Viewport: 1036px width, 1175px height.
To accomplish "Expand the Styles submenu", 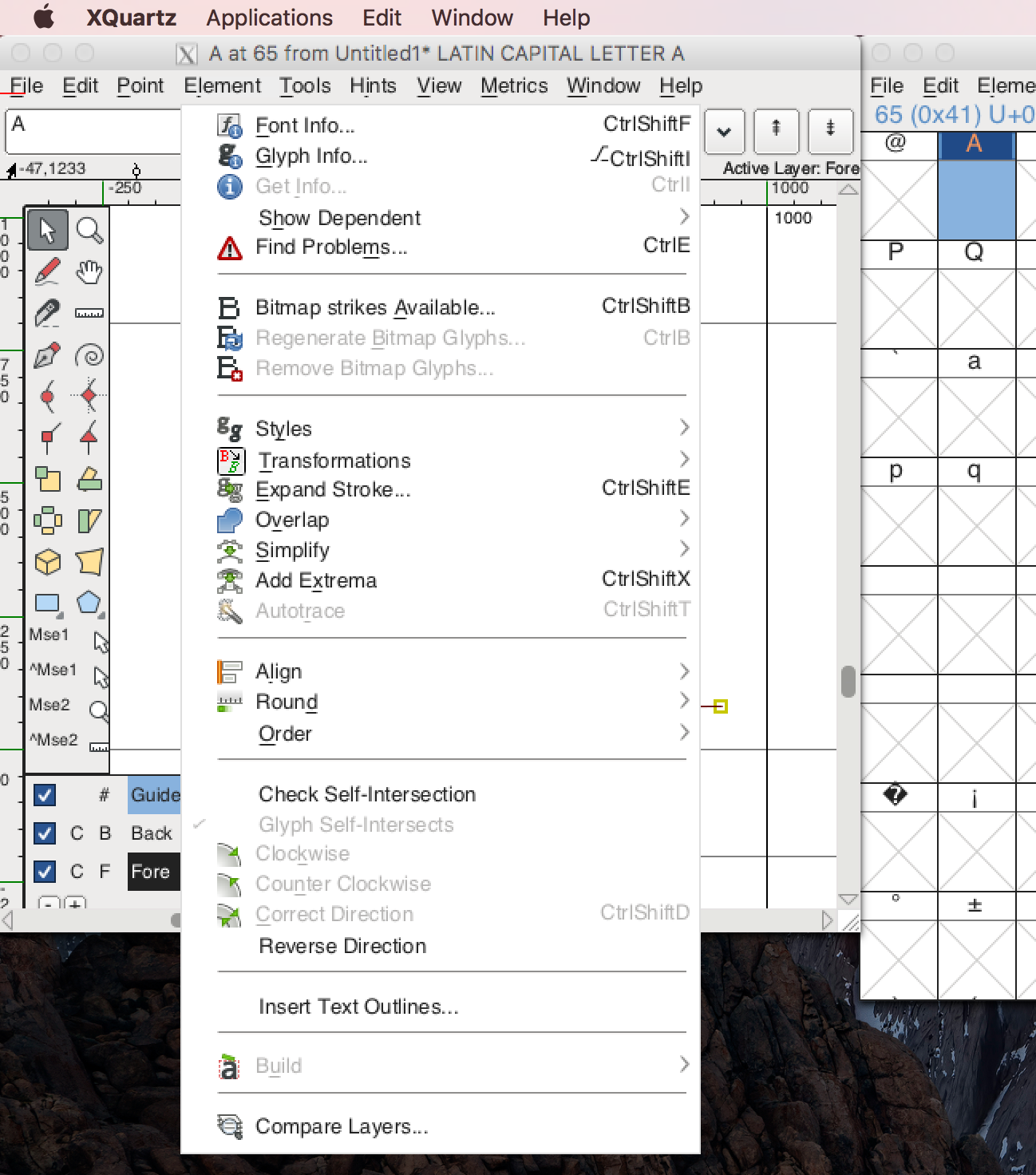I will tap(283, 429).
